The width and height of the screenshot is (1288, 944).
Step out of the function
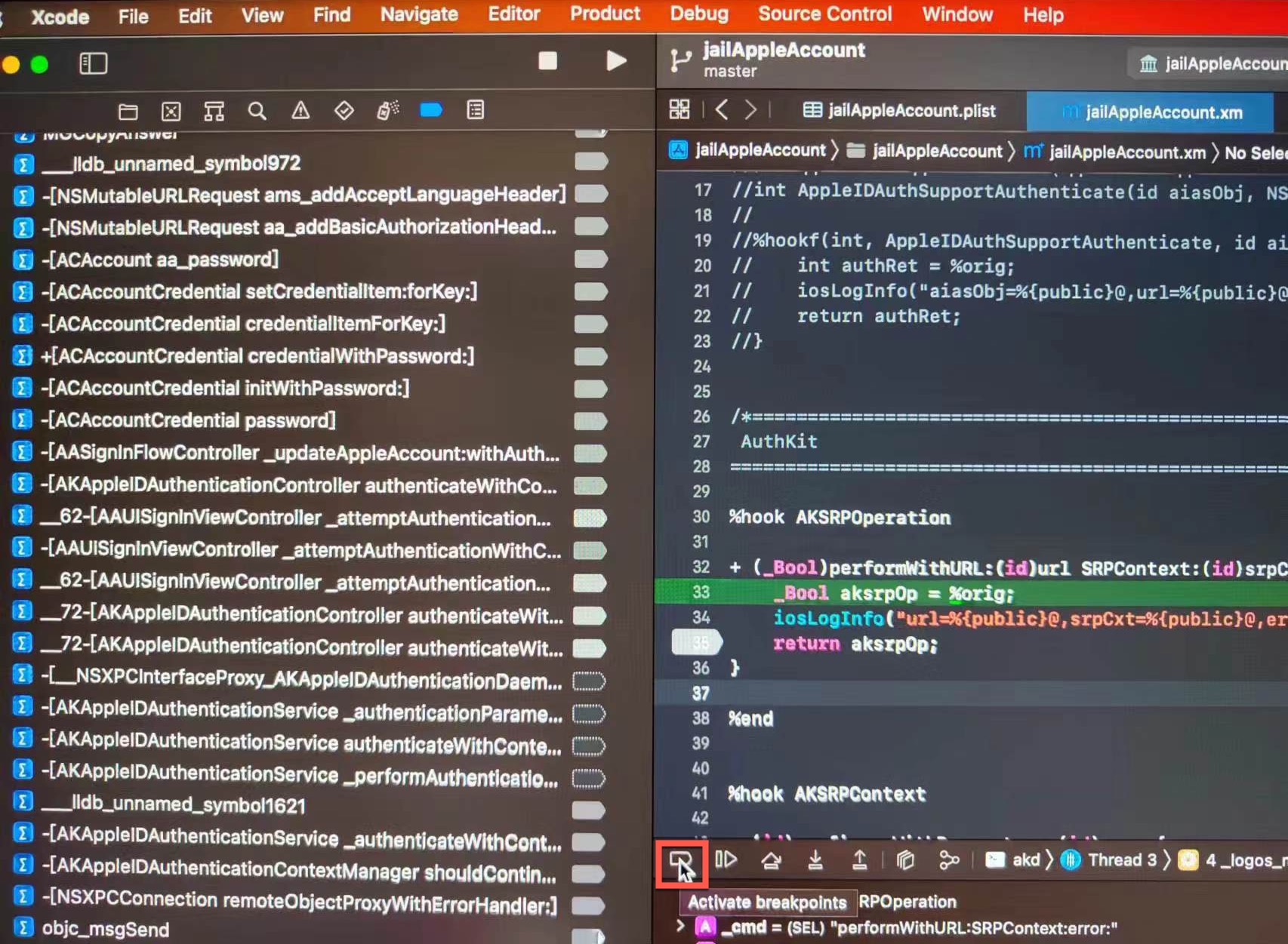(859, 860)
